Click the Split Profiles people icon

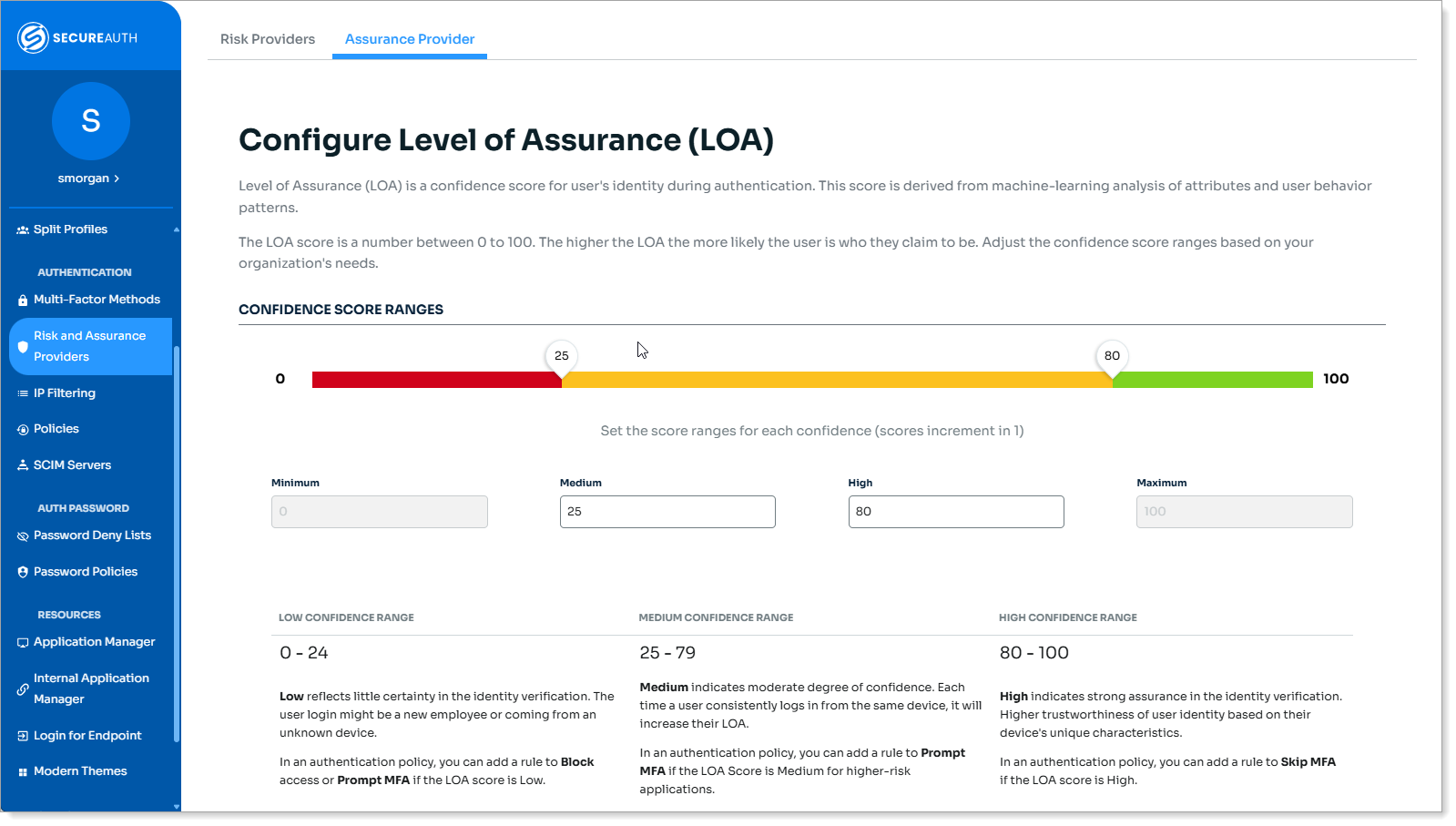(x=23, y=230)
